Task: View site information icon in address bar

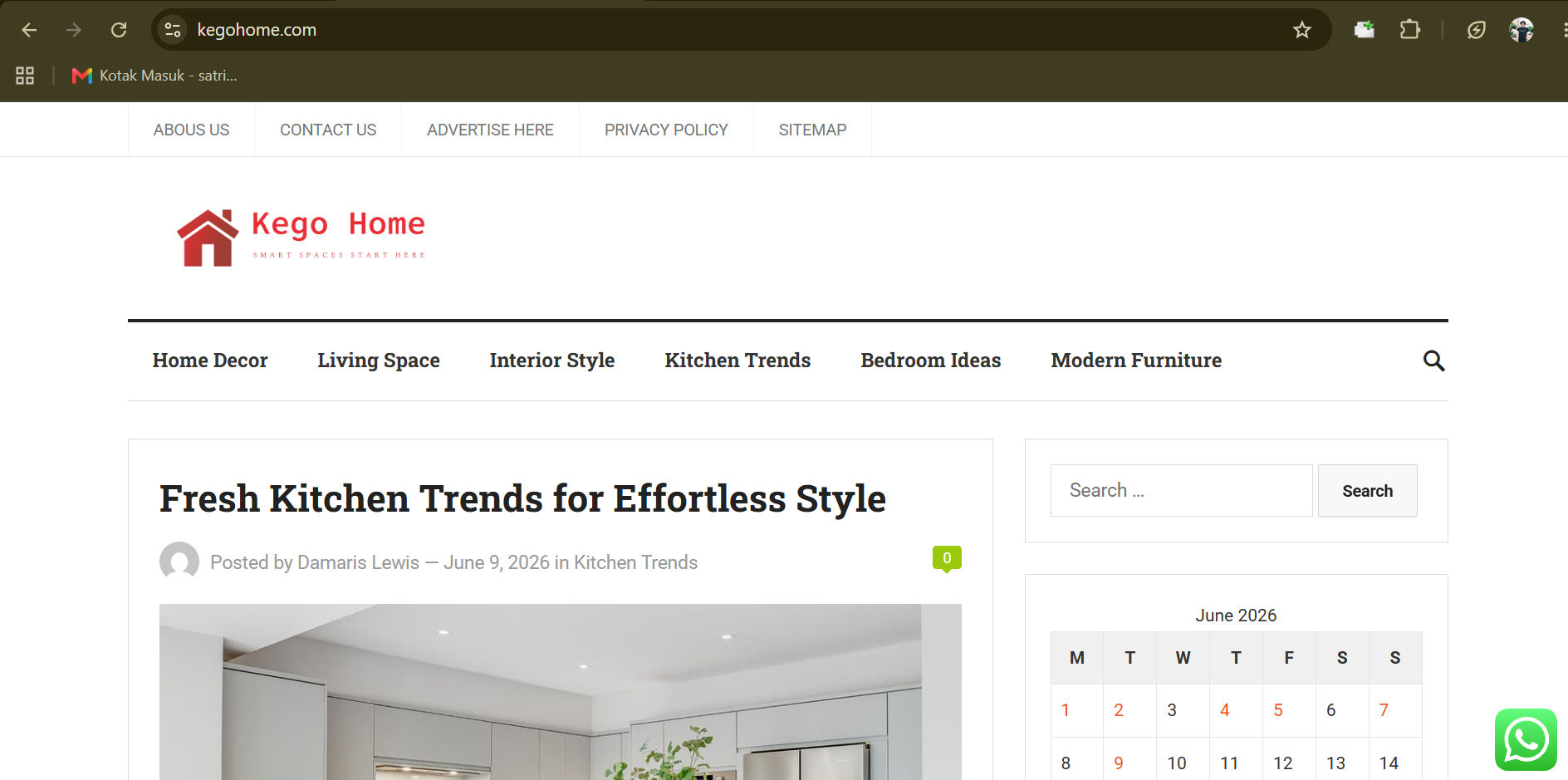Action: 173,30
